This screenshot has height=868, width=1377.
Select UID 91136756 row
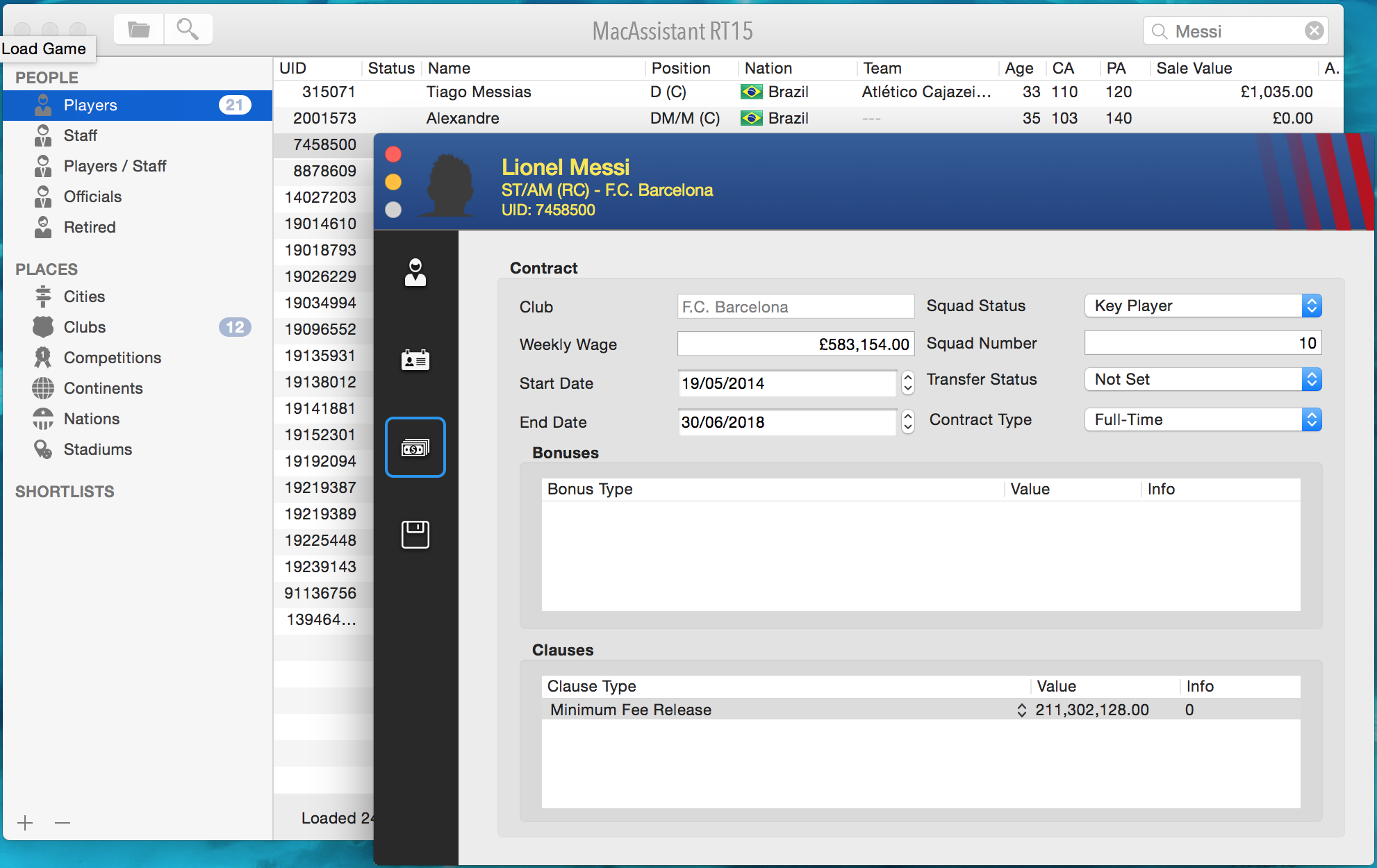pyautogui.click(x=324, y=593)
